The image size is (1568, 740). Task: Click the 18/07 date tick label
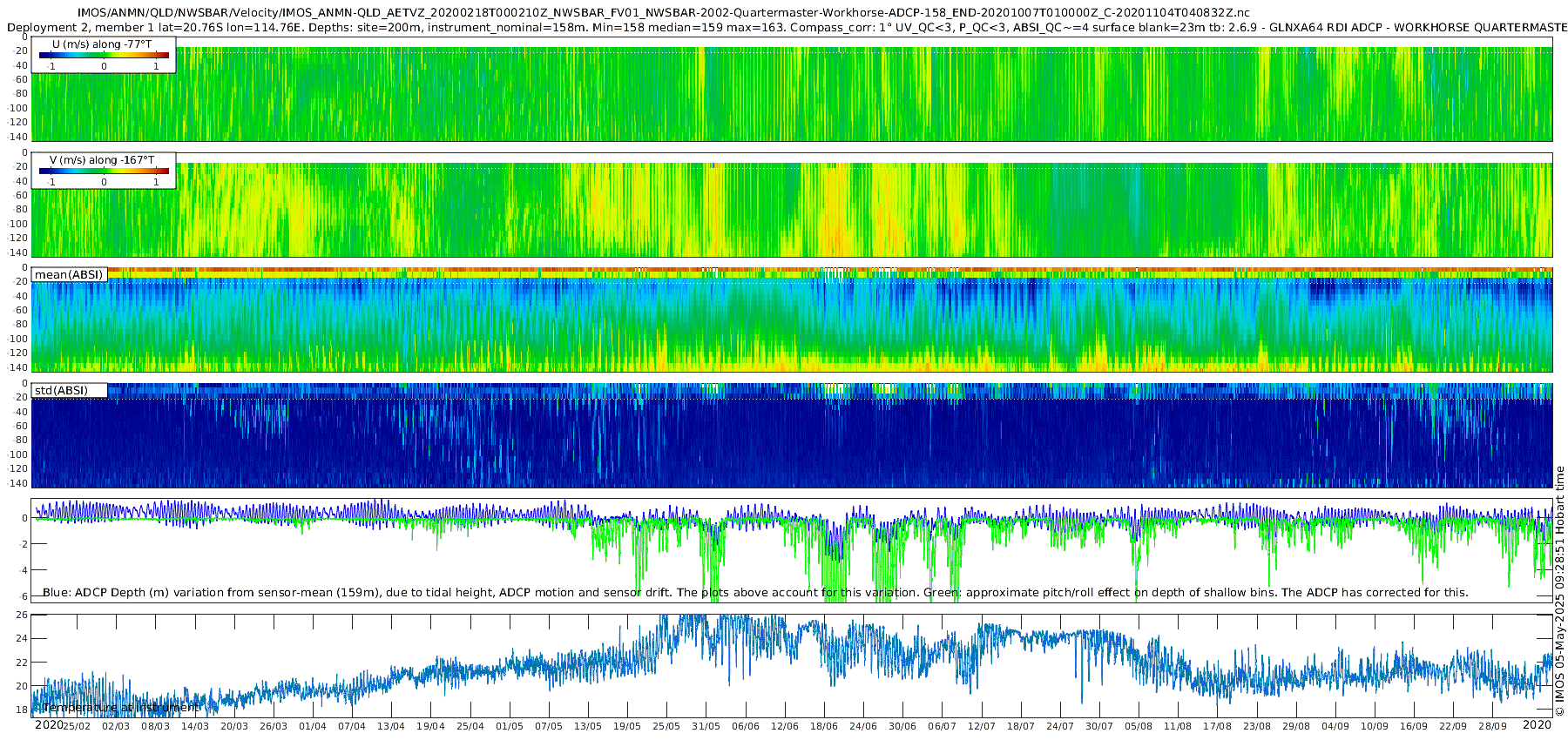pyautogui.click(x=1021, y=726)
